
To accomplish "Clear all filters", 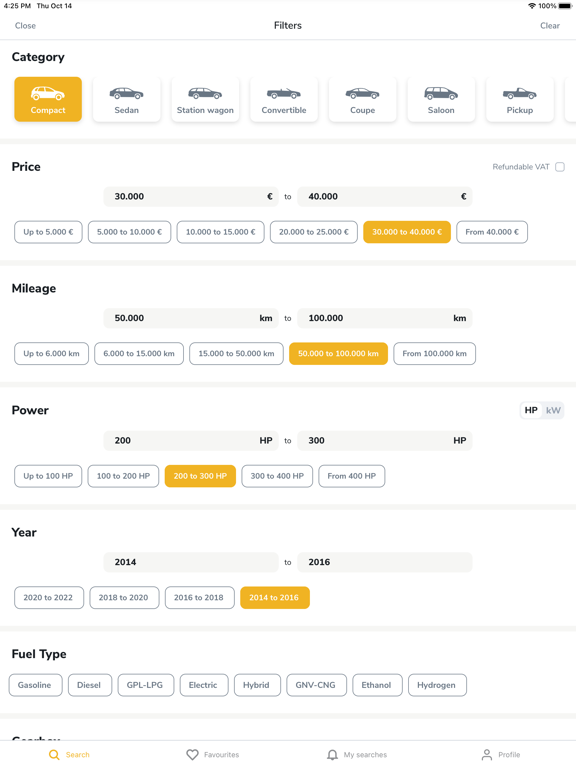I will click(x=550, y=26).
